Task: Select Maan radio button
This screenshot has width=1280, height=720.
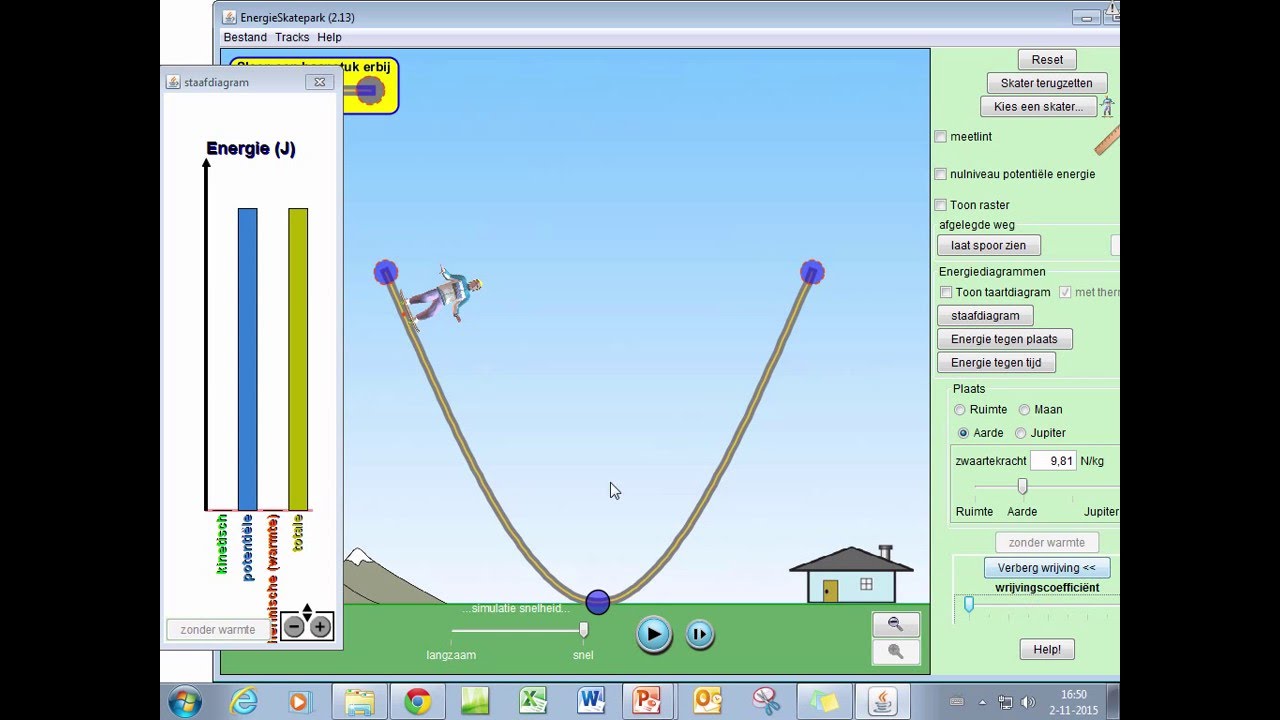Action: 1024,410
